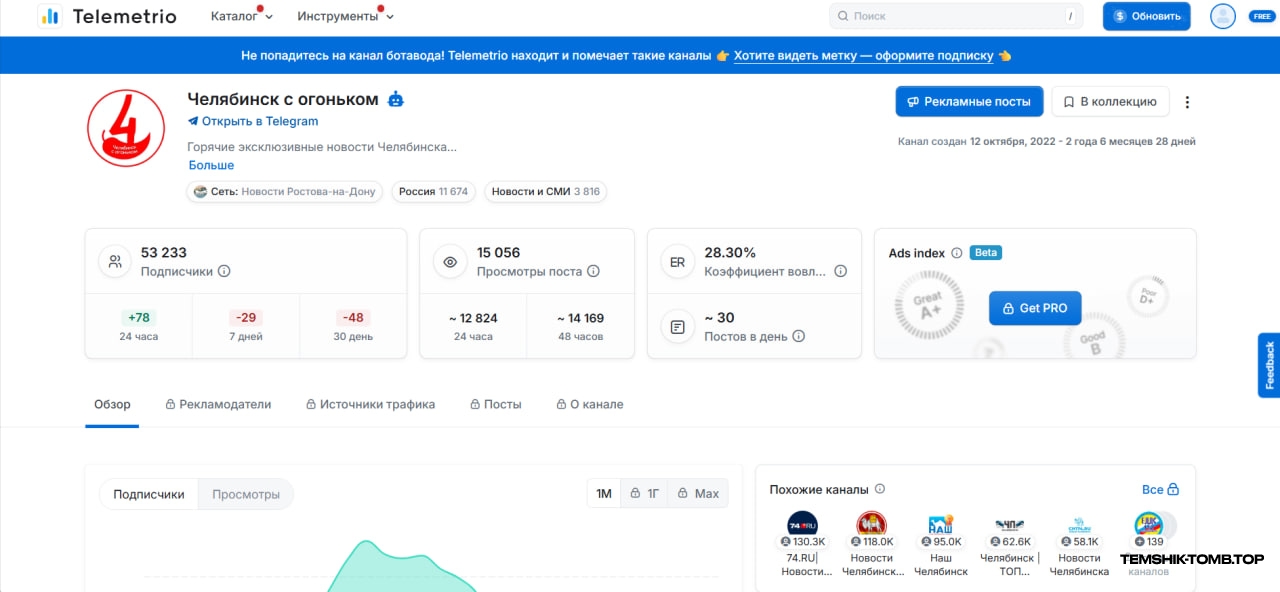The height and width of the screenshot is (592, 1280).
Task: Select the locked 1Г chart period
Action: 644,493
